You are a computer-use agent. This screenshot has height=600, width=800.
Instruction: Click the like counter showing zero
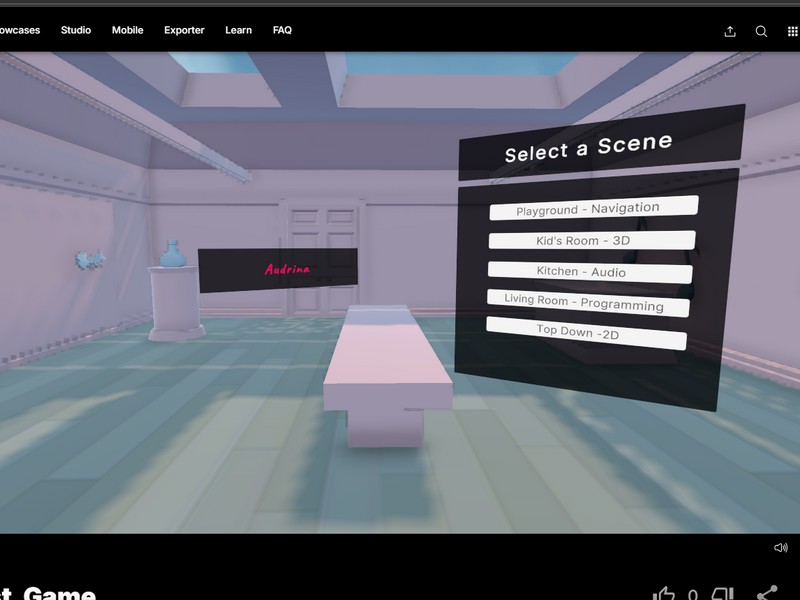(693, 596)
